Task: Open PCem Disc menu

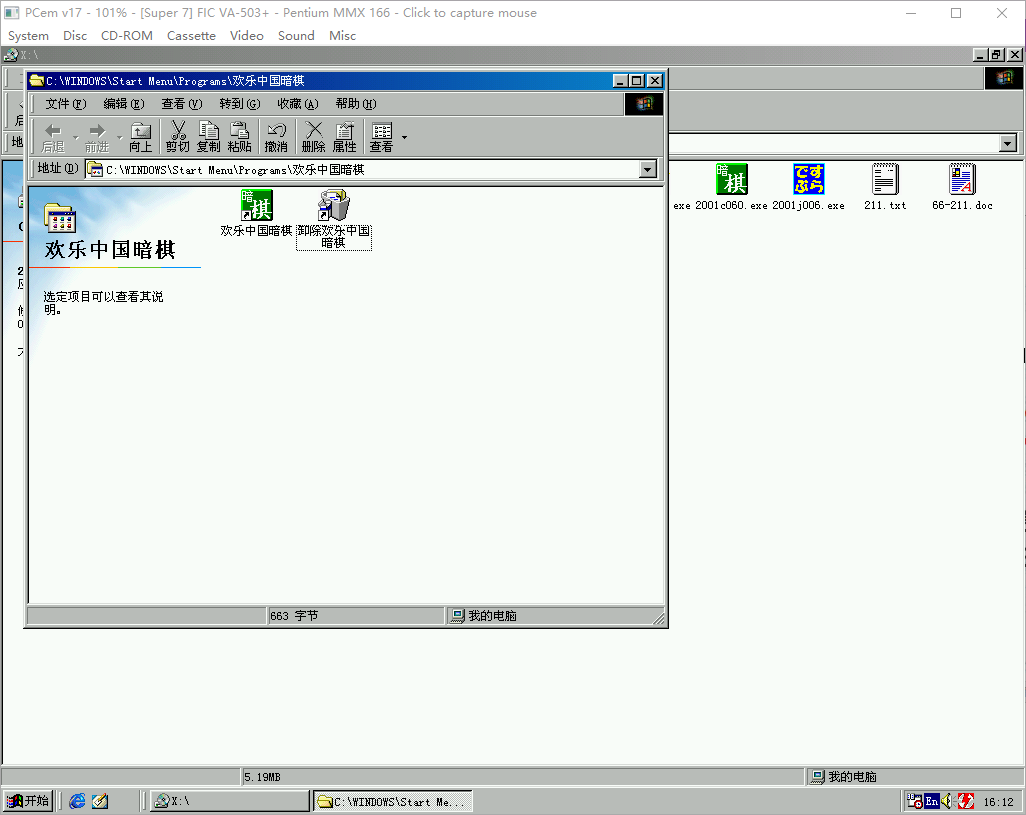Action: (x=75, y=36)
